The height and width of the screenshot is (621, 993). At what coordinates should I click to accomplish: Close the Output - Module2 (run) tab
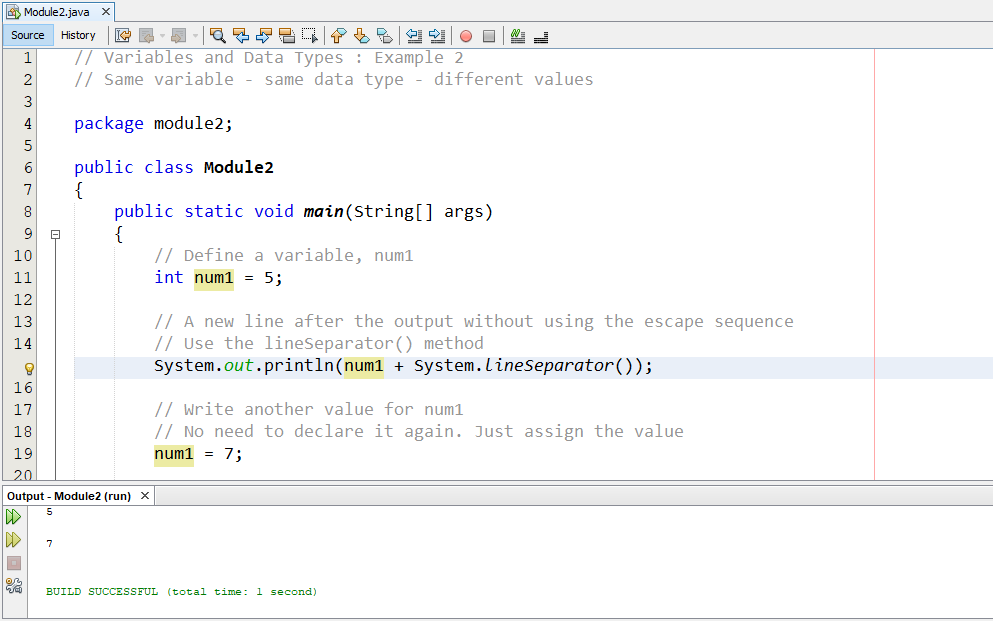[x=144, y=496]
